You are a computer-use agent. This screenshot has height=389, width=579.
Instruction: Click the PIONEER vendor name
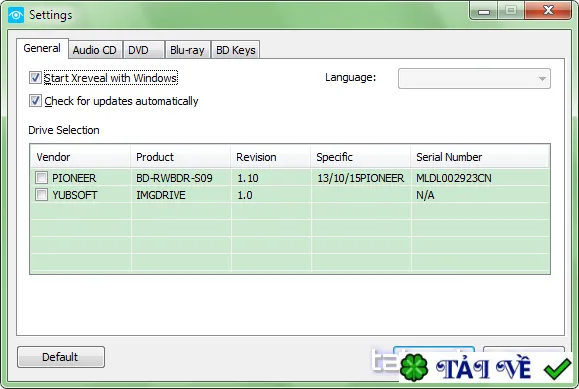pyautogui.click(x=74, y=178)
